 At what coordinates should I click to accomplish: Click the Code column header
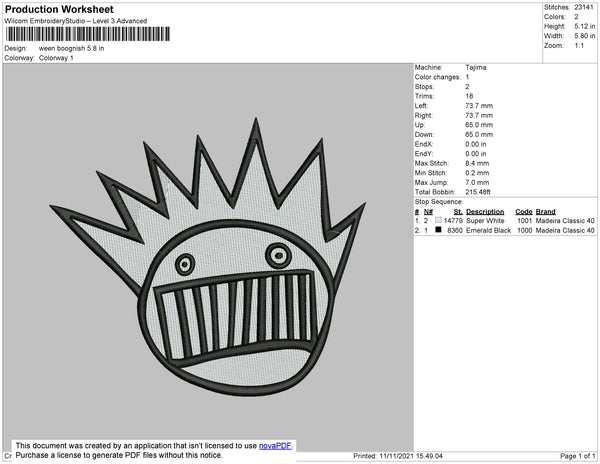tap(523, 212)
